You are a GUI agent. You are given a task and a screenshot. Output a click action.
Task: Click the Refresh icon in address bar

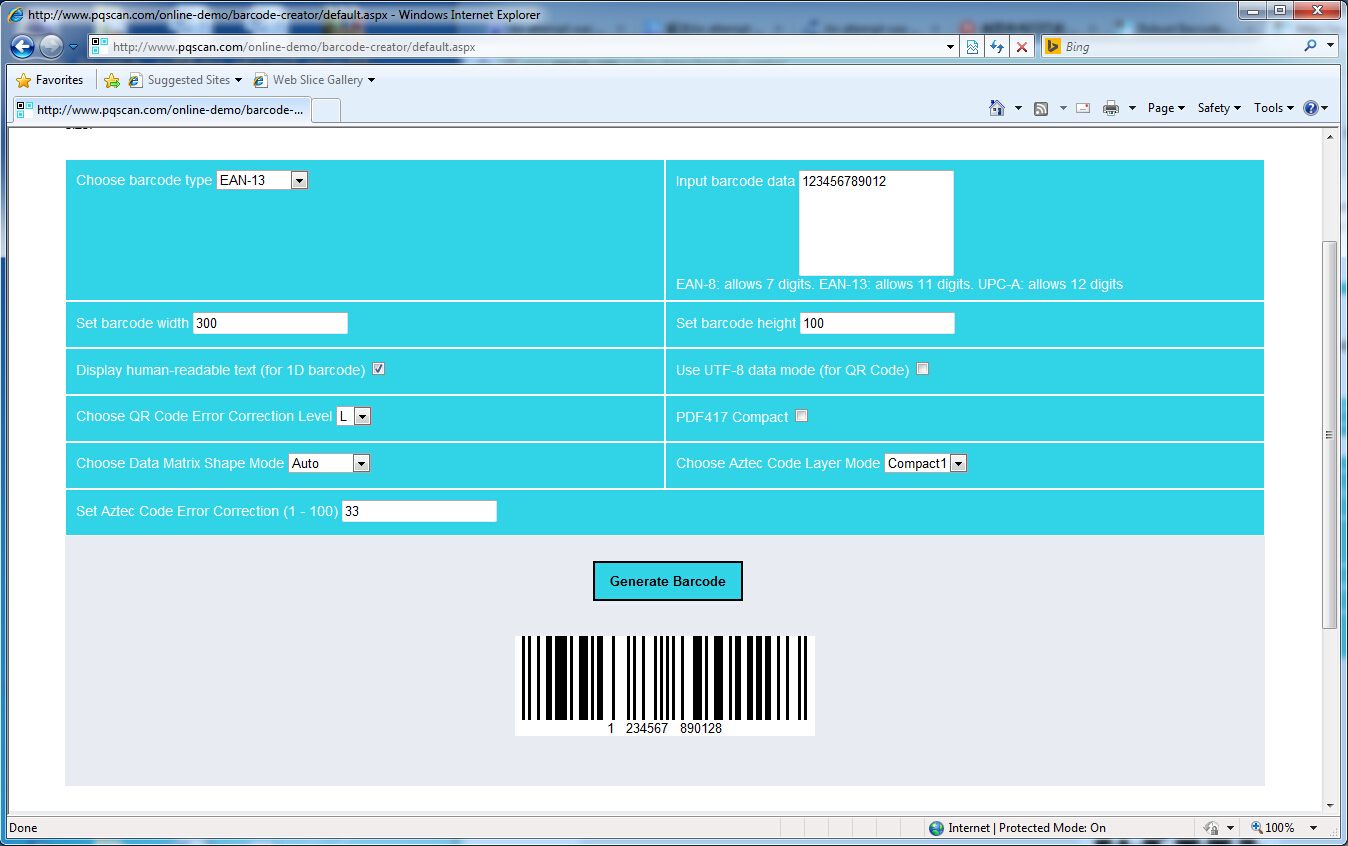point(997,46)
